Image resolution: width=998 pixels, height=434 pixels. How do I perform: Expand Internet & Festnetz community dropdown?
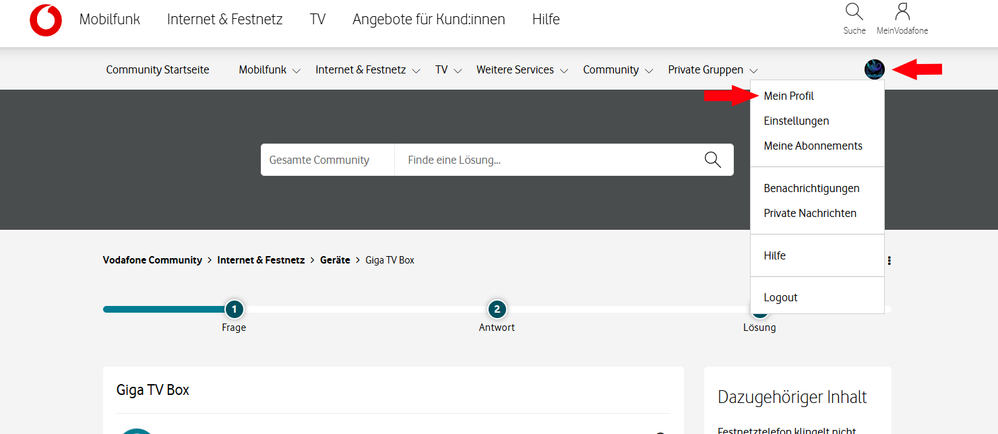368,70
